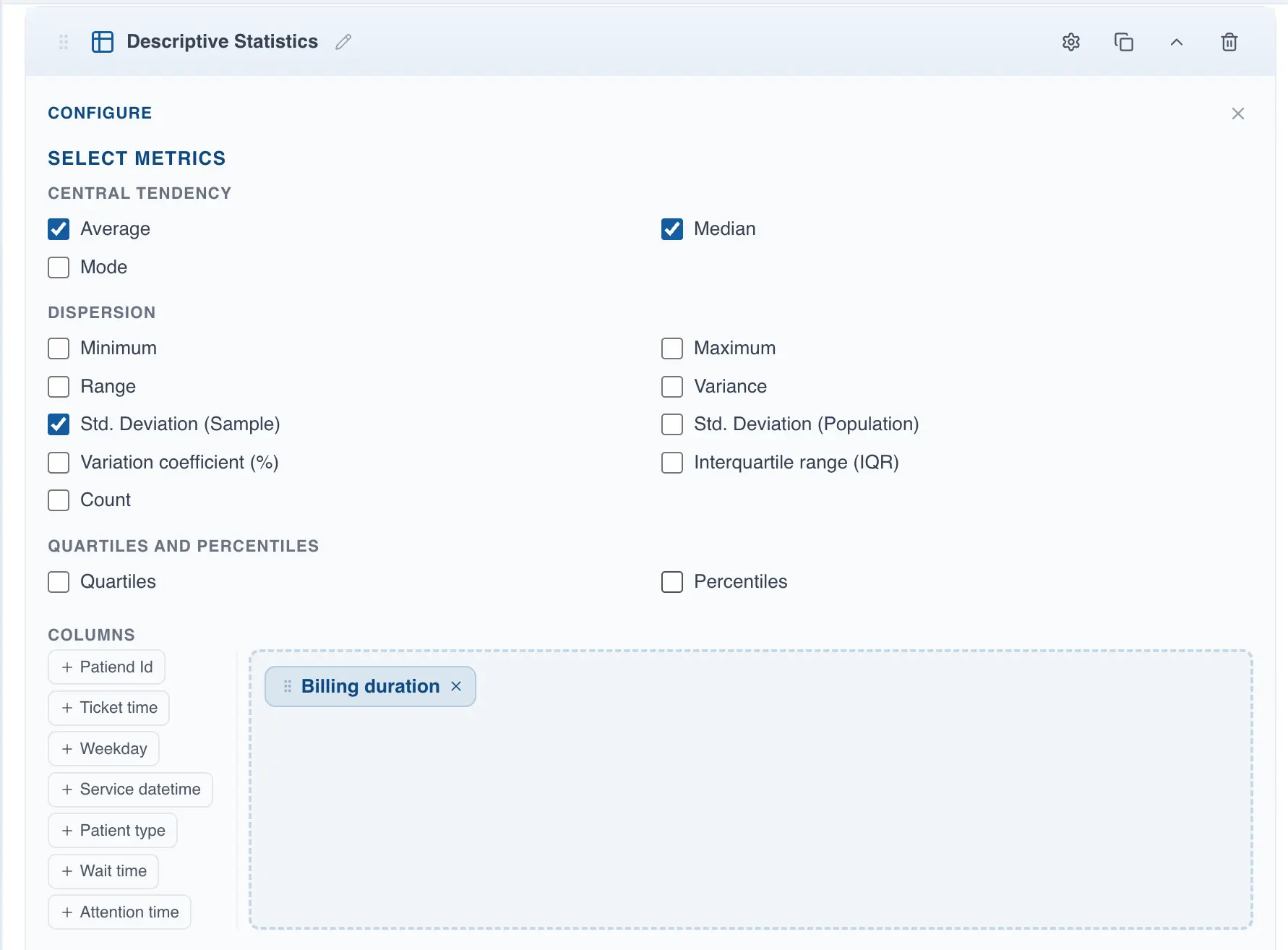Open the widget settings gear icon
The height and width of the screenshot is (950, 1288).
[x=1070, y=42]
